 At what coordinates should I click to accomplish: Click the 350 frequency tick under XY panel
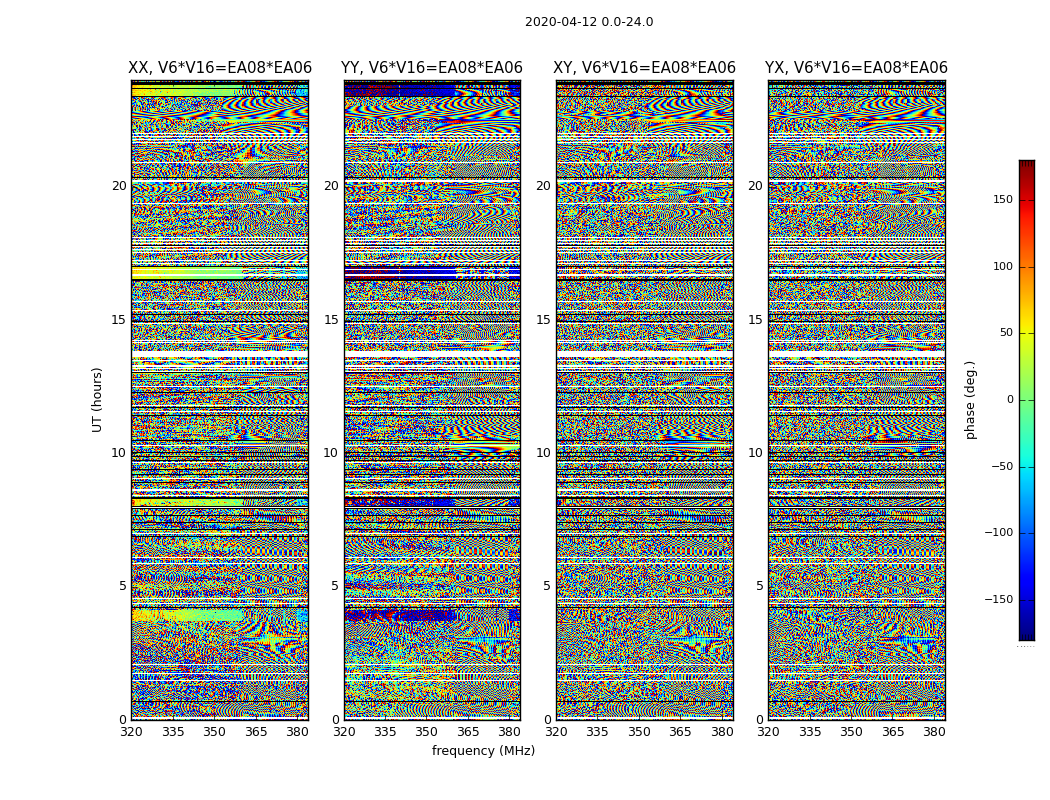(x=639, y=732)
